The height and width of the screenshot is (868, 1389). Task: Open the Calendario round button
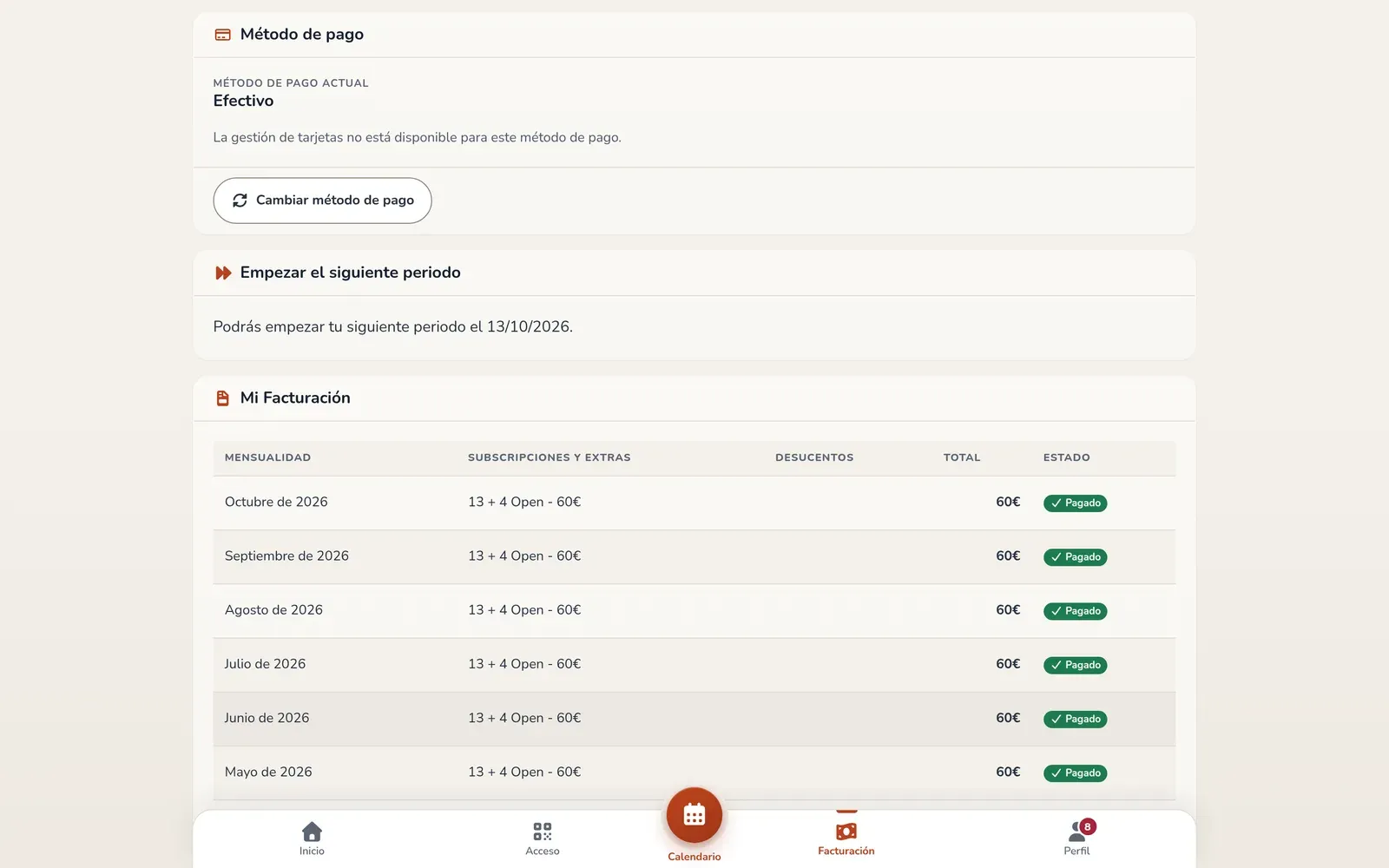click(694, 815)
